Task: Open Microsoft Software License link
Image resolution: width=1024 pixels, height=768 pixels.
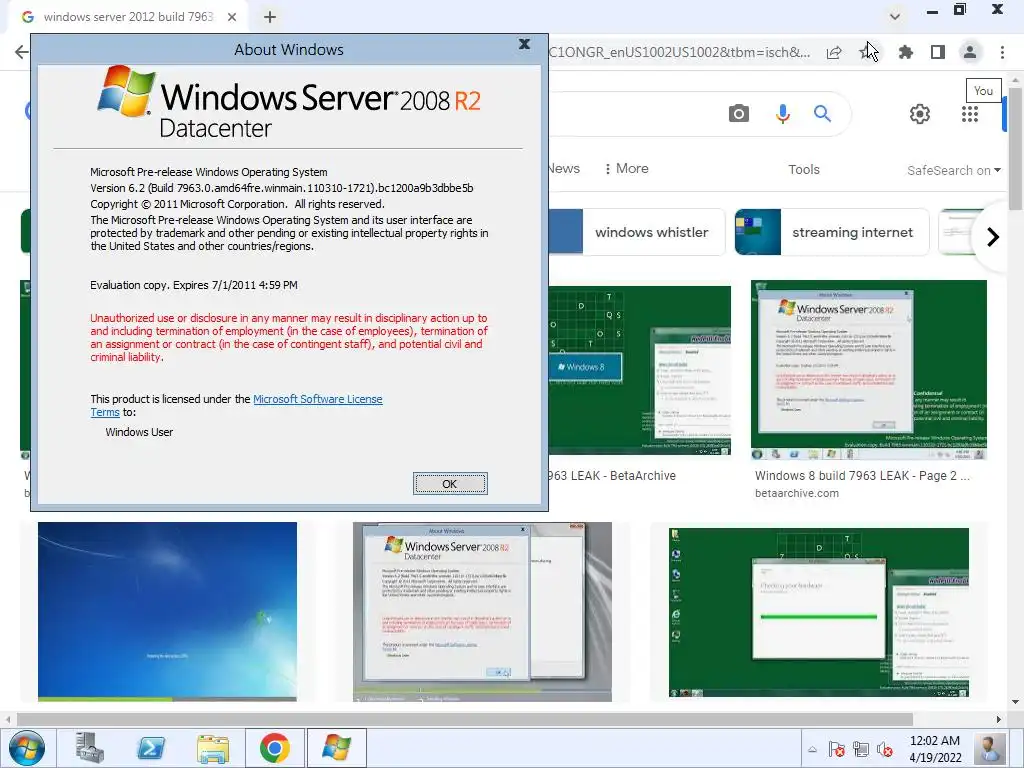Action: (x=317, y=399)
